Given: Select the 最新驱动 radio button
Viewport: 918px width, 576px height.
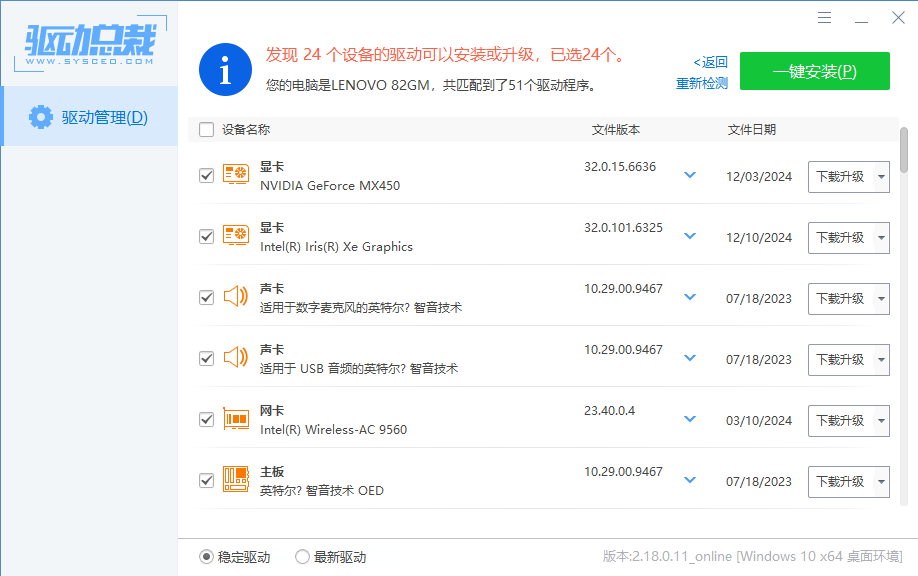Looking at the screenshot, I should (302, 557).
